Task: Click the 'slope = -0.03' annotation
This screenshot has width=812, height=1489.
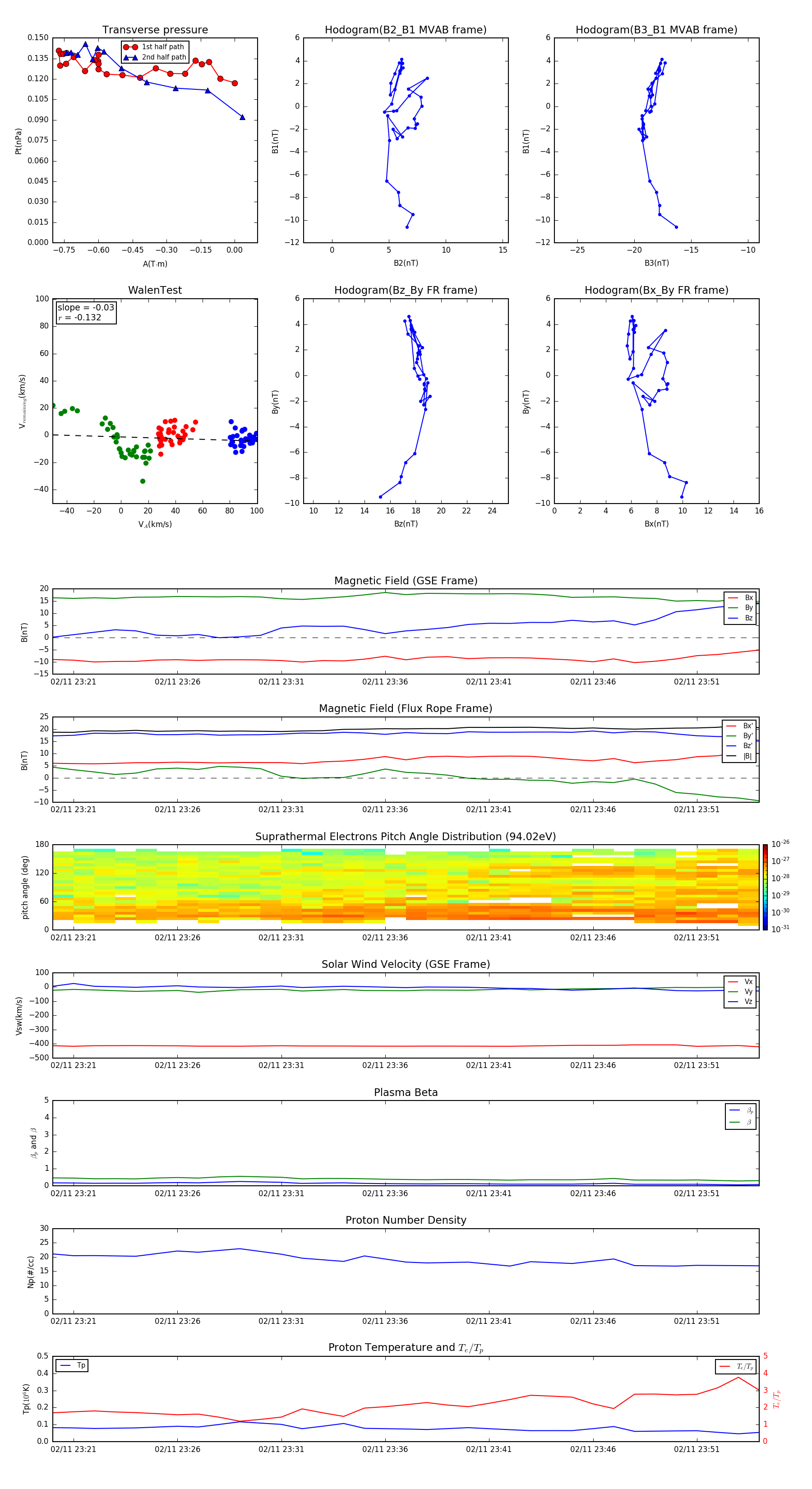Action: coord(86,308)
